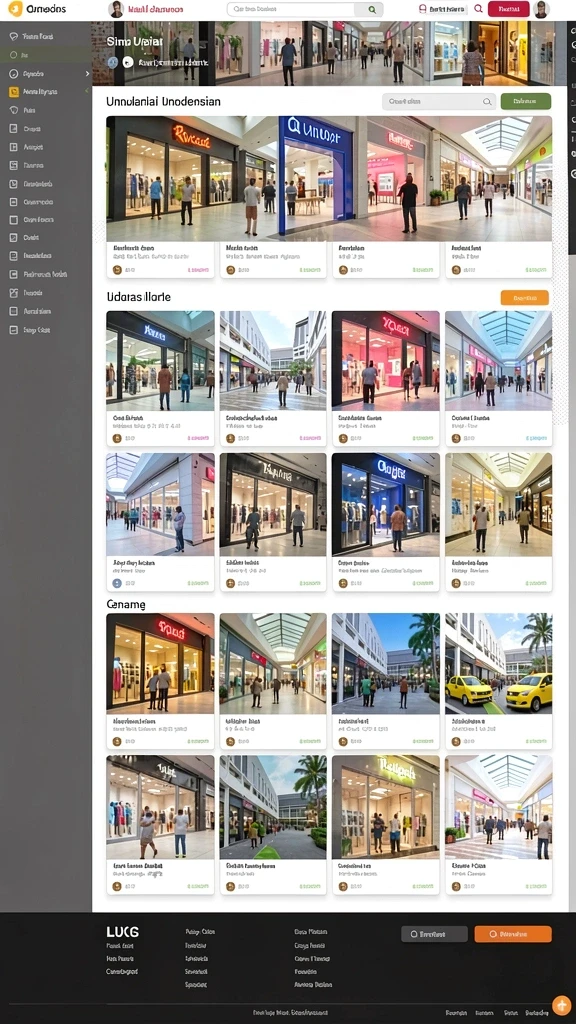
Task: Click the red magnifier icon in the top bar
Action: pos(478,9)
